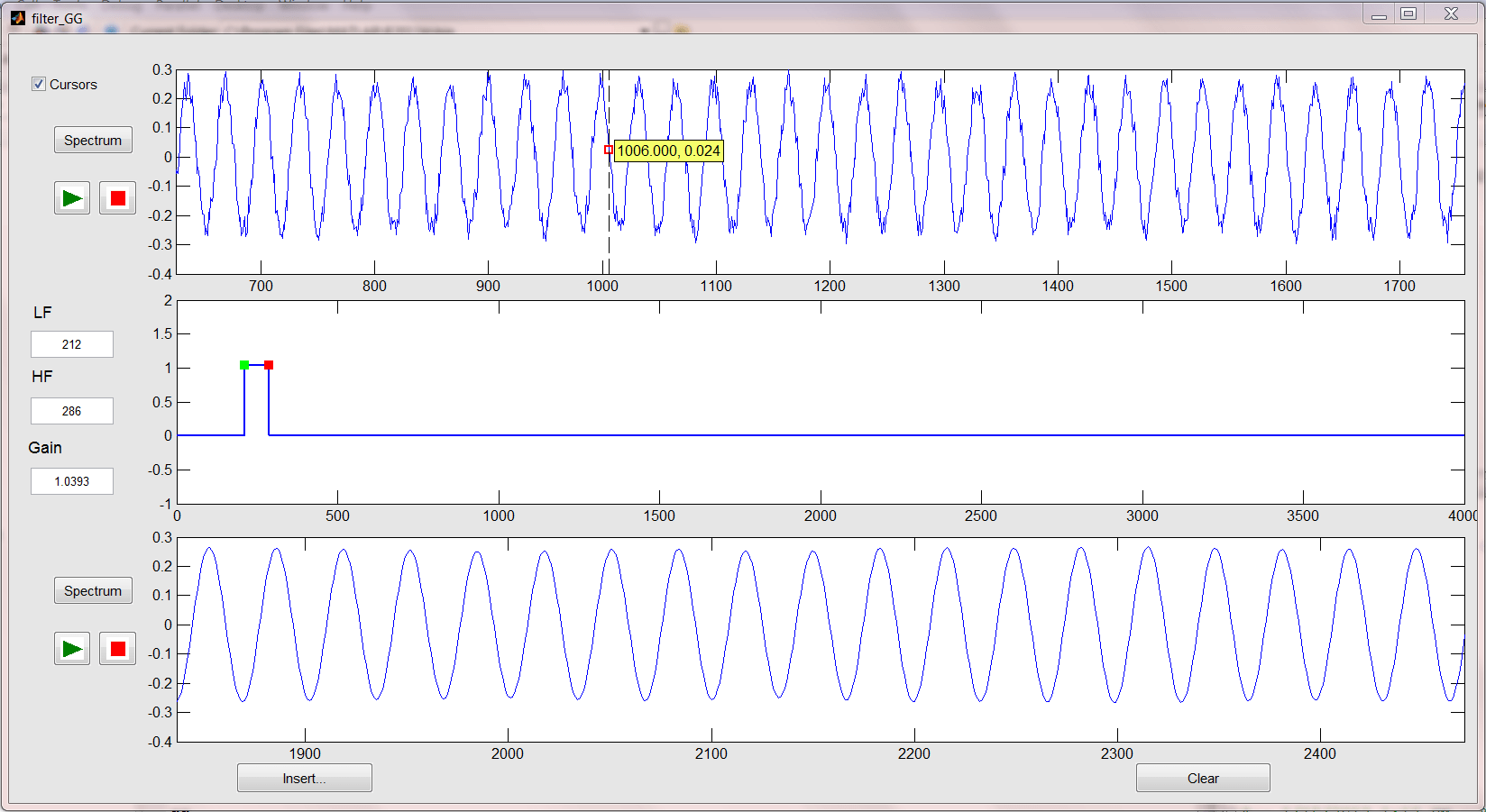Click the dashed cursor line on top plot

click(x=609, y=225)
